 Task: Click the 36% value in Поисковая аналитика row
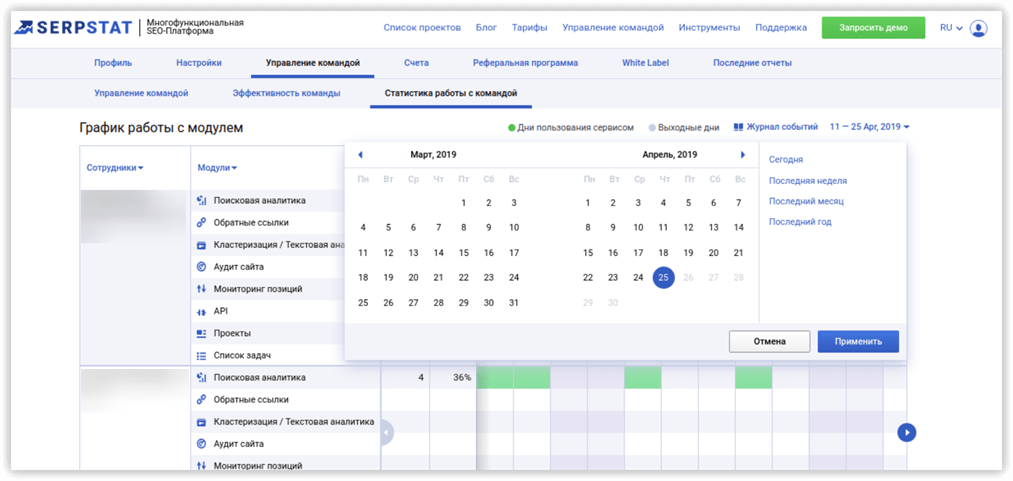pos(462,377)
